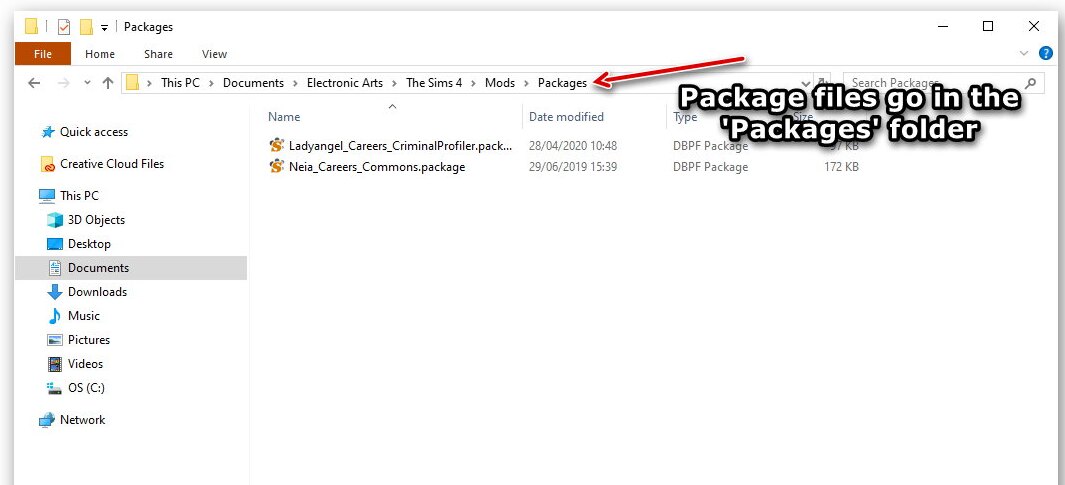Click the Properties checkmark quick access icon

(63, 27)
